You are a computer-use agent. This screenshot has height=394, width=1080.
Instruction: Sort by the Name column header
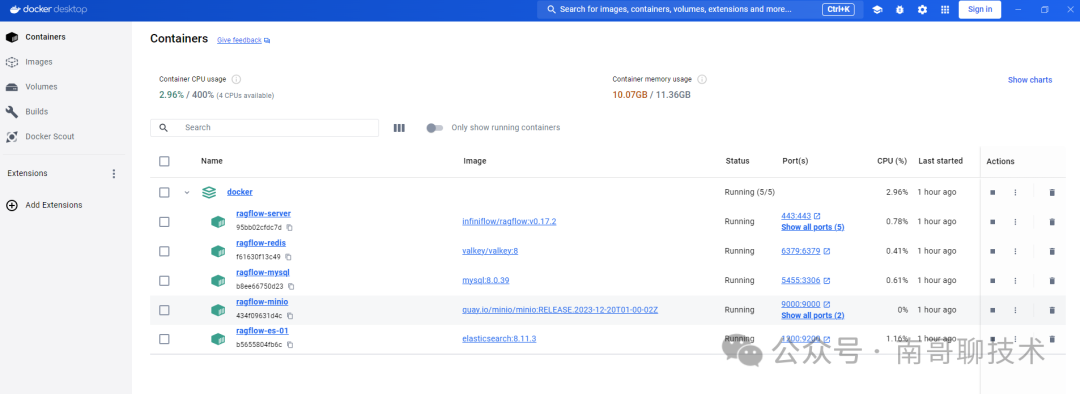click(211, 161)
